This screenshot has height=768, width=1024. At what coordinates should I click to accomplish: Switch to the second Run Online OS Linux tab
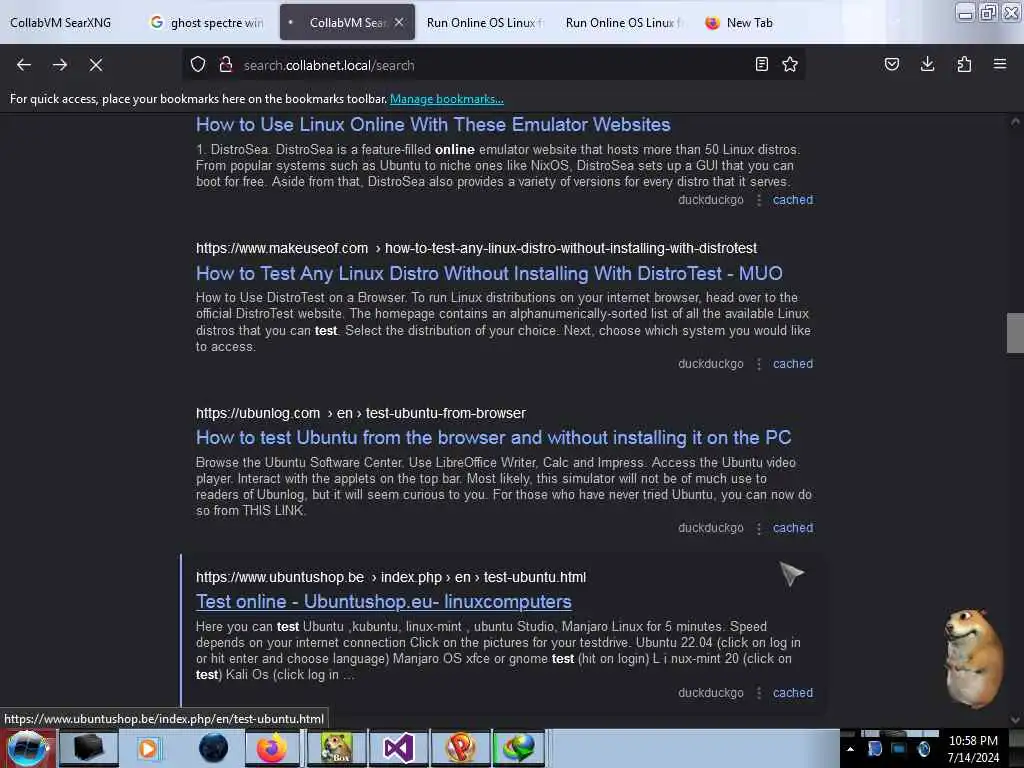click(623, 22)
